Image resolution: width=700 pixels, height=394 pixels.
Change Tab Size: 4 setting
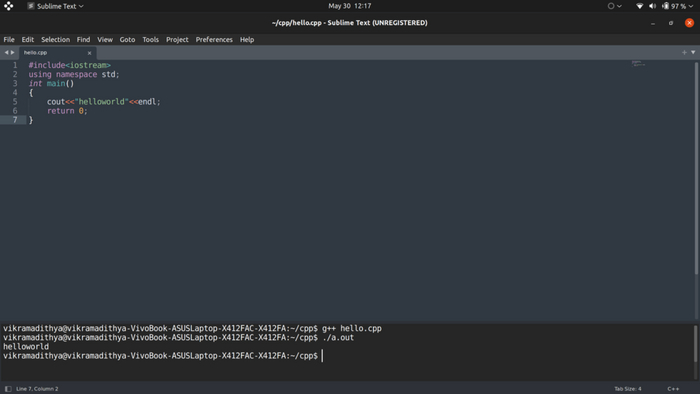point(628,389)
